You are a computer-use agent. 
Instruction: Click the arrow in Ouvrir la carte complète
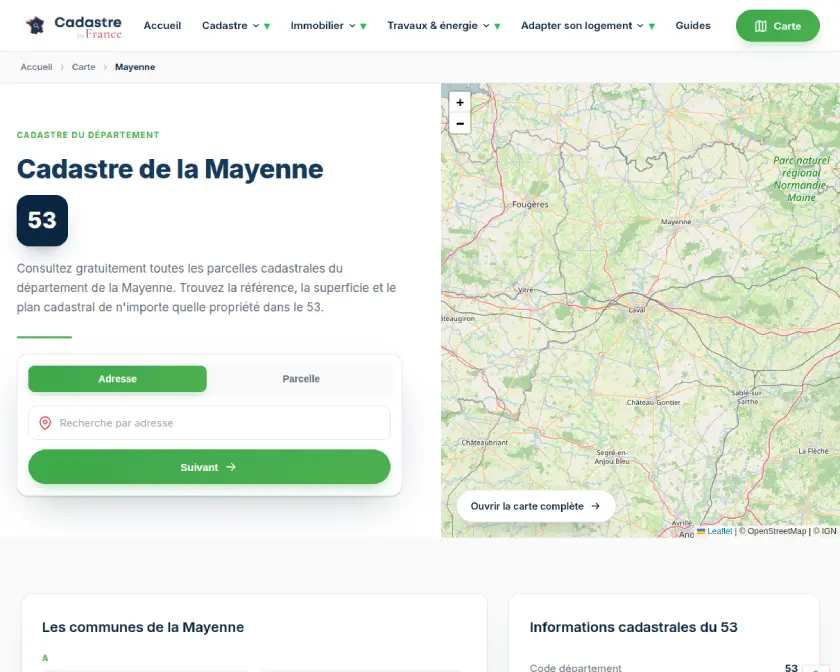tap(596, 506)
